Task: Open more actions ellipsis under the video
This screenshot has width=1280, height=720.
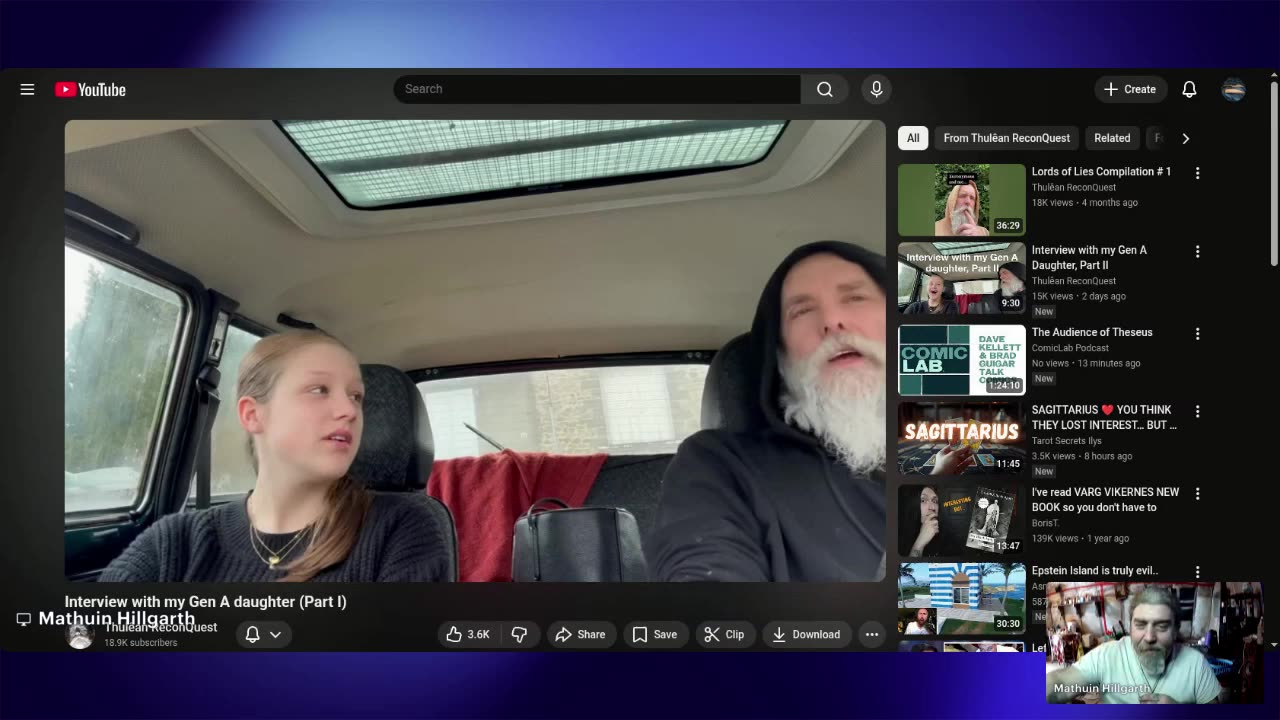Action: tap(872, 634)
